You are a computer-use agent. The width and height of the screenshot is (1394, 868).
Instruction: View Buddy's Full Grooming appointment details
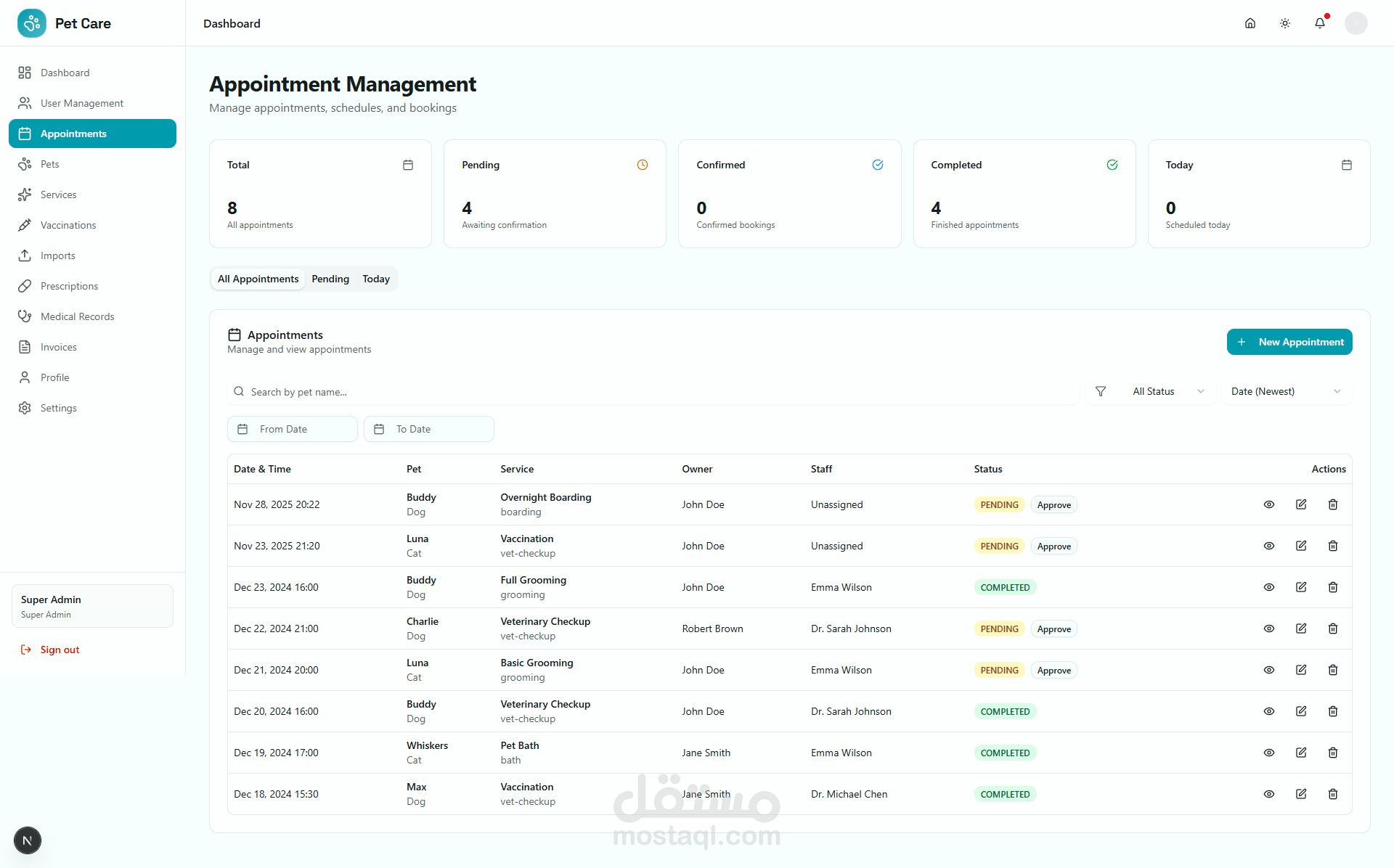coord(1268,587)
